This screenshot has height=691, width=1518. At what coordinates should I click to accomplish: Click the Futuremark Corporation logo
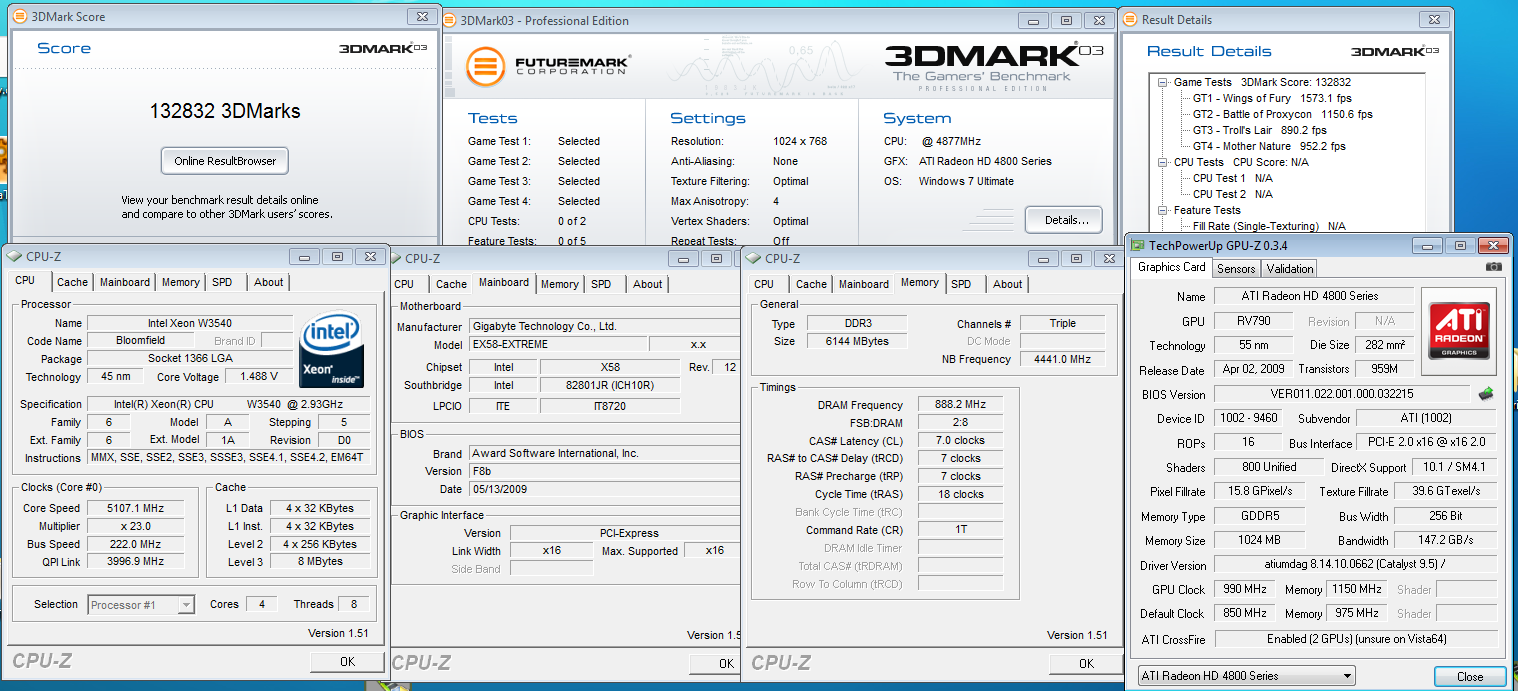(x=547, y=66)
